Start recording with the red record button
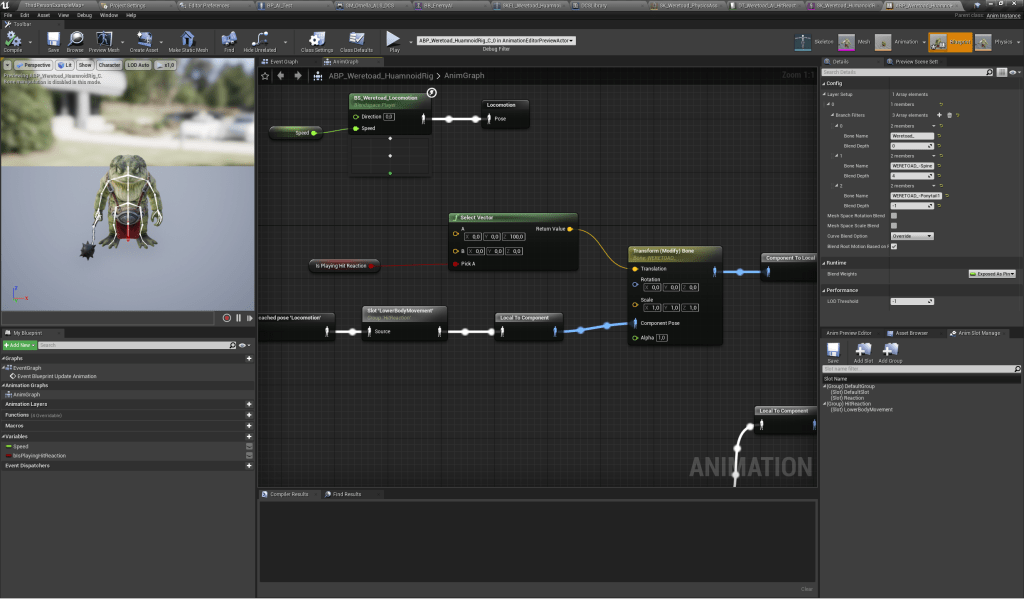 coord(227,318)
